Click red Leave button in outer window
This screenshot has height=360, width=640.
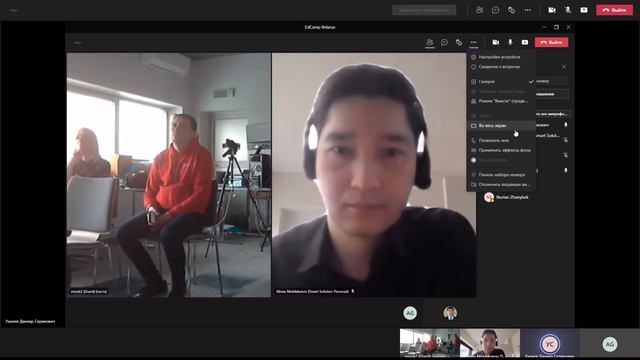click(614, 10)
